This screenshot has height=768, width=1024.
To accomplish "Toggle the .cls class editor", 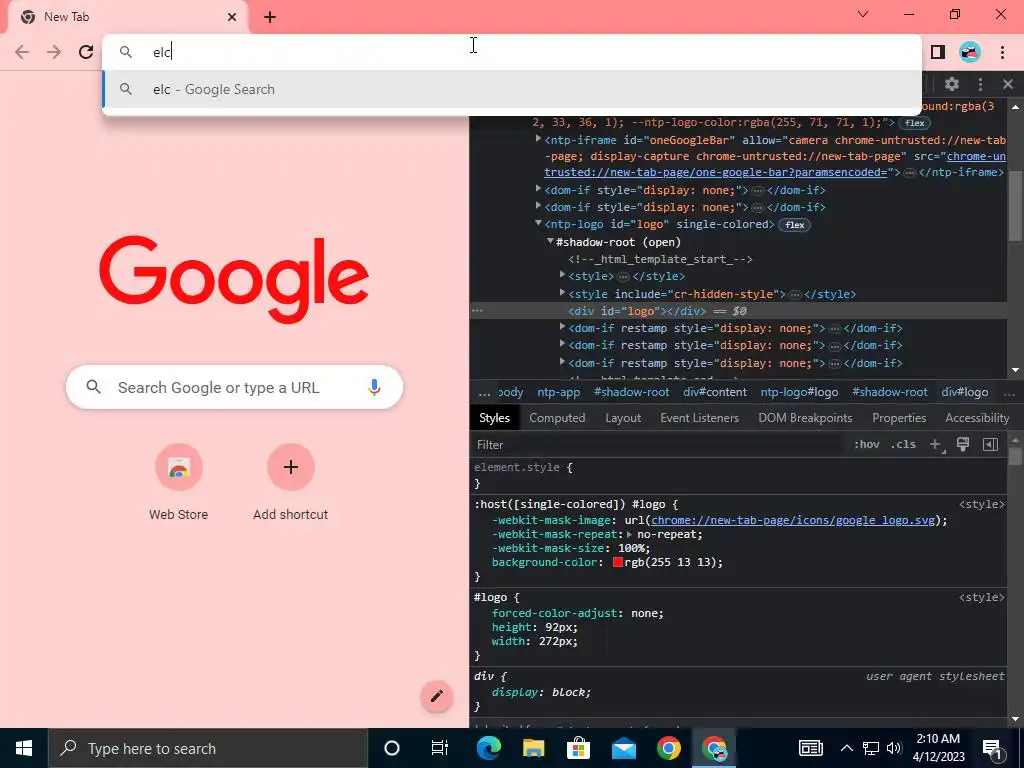I will (x=903, y=445).
